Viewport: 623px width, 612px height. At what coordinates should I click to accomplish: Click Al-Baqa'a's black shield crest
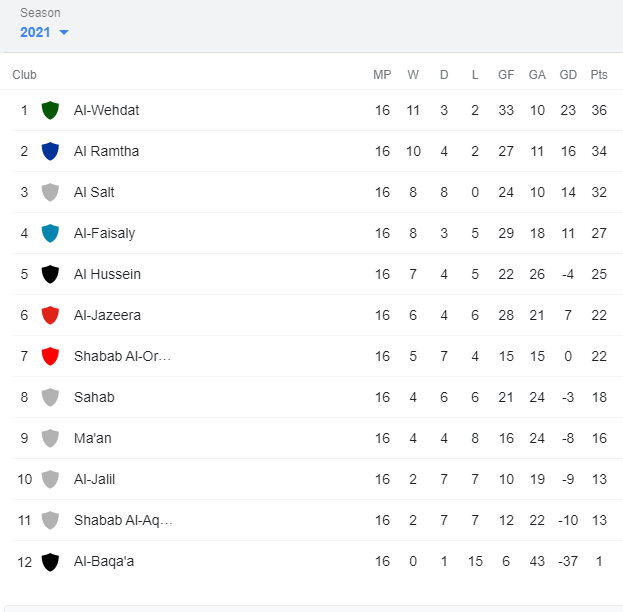tap(50, 562)
